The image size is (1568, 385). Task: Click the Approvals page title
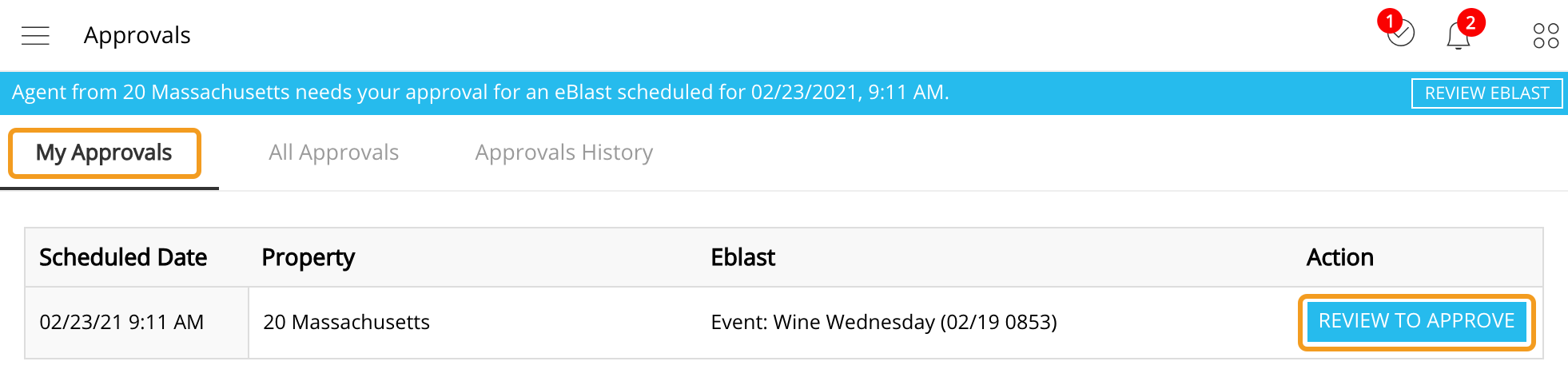[137, 35]
